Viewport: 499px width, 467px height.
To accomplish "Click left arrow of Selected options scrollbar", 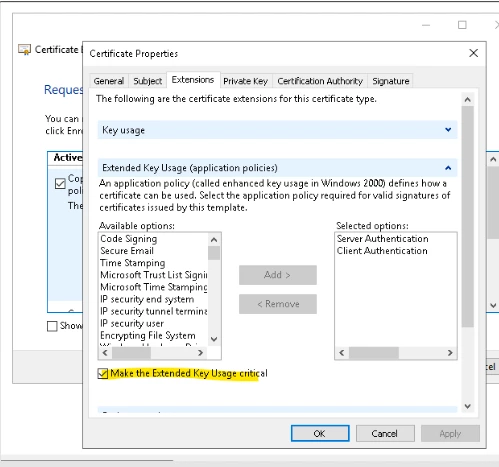I will click(342, 353).
